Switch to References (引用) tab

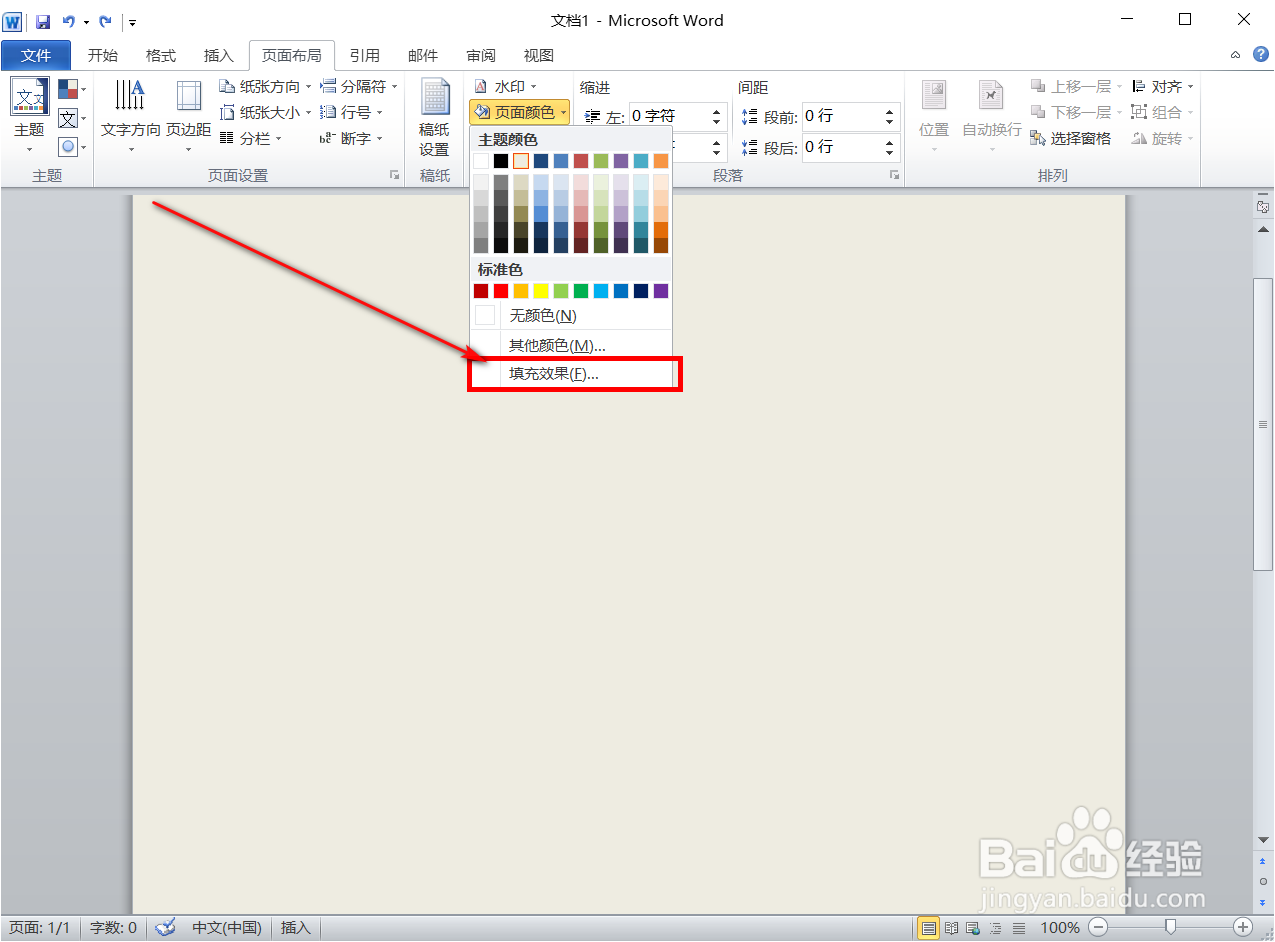[x=364, y=56]
